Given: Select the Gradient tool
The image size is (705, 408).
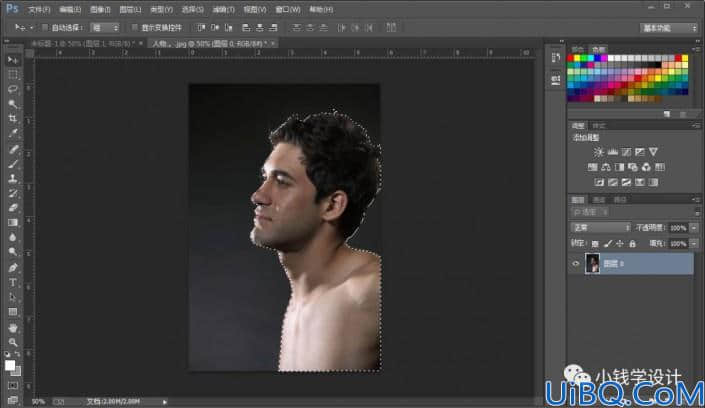Looking at the screenshot, I should [x=13, y=223].
